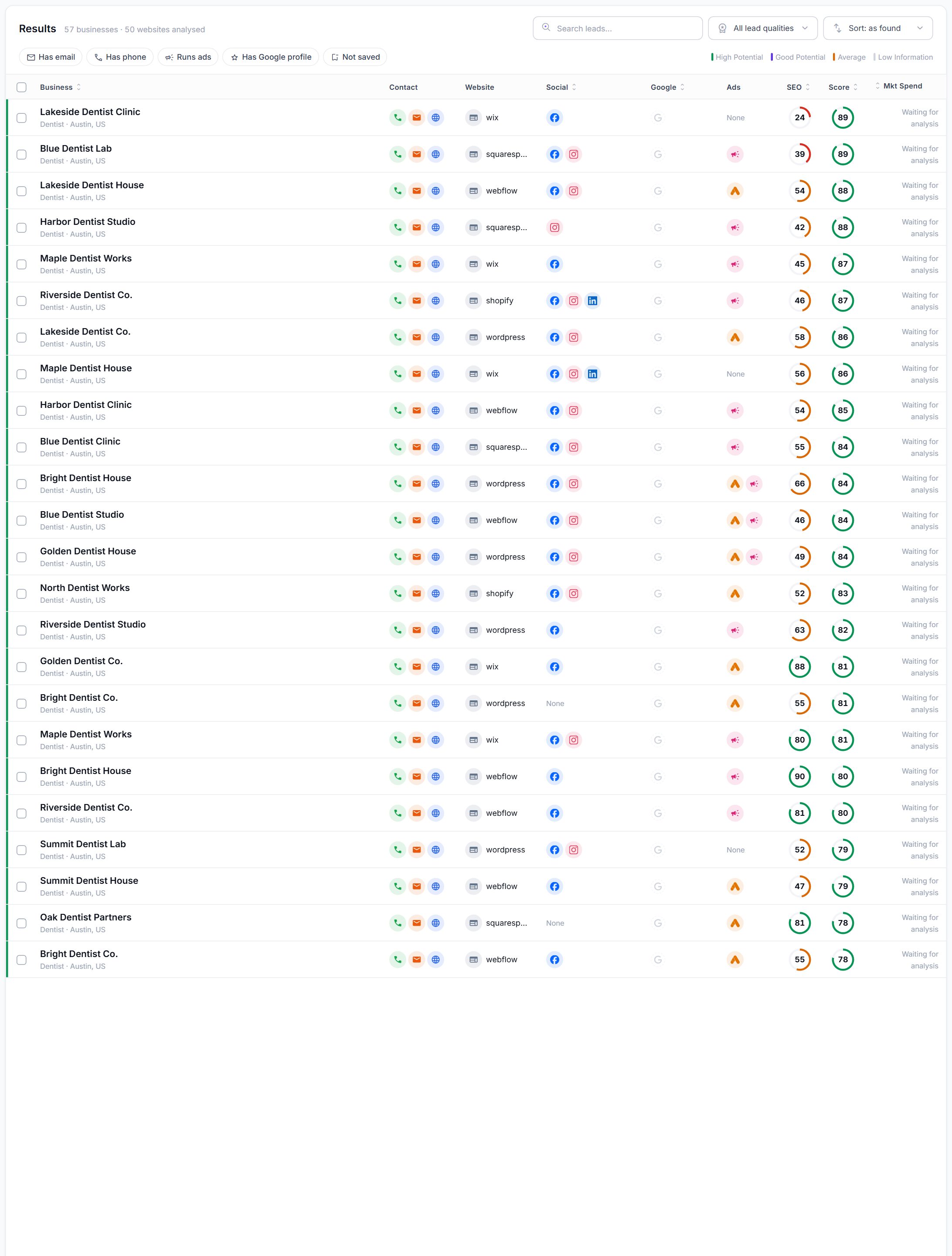Apply the Has Google profile filter chip

coord(271,57)
